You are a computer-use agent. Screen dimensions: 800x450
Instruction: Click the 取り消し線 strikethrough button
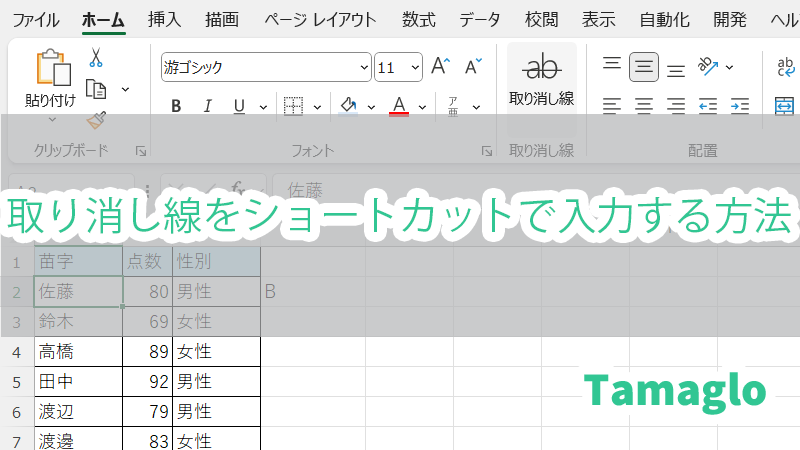[542, 78]
